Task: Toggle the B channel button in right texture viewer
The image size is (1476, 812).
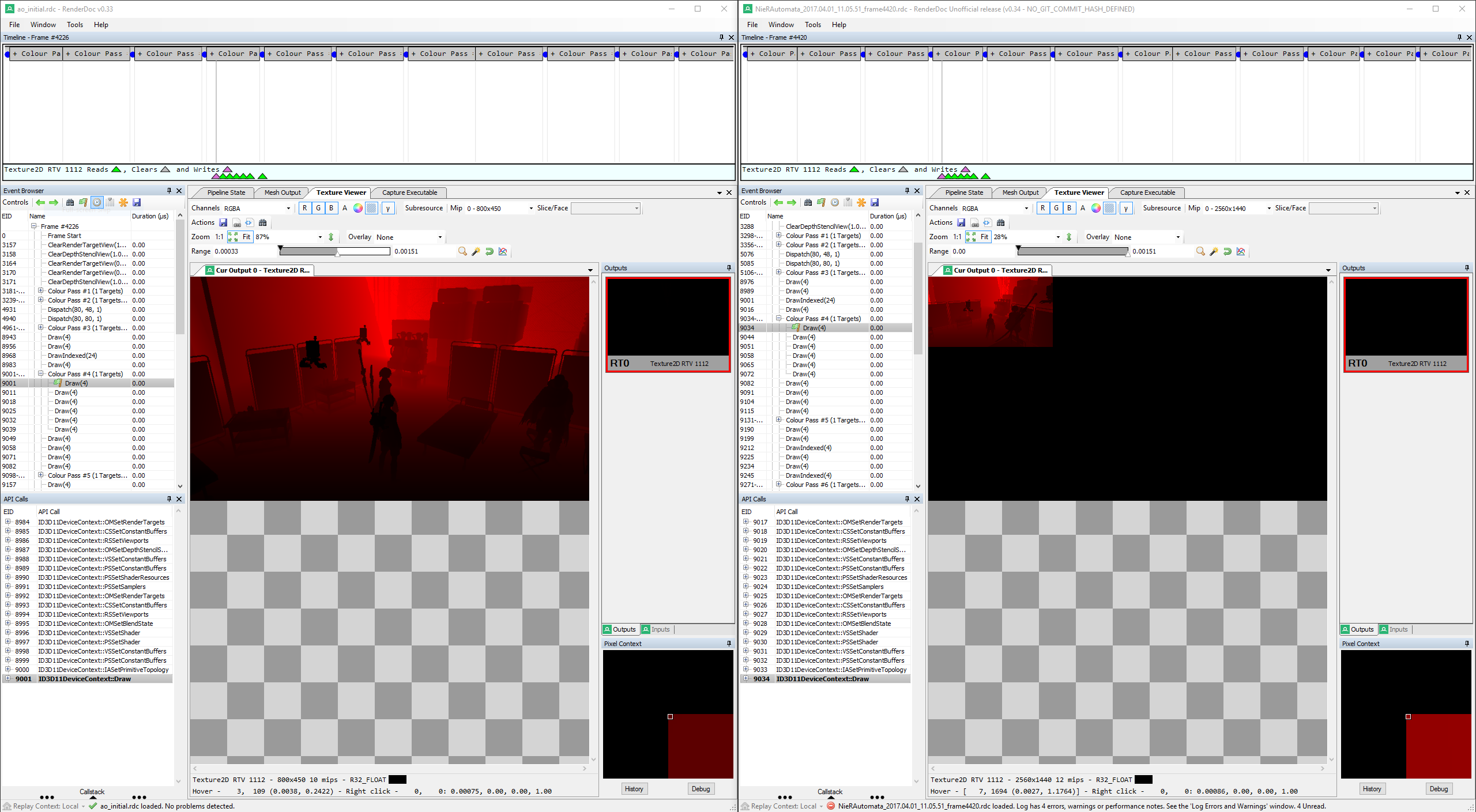Action: 1069,208
